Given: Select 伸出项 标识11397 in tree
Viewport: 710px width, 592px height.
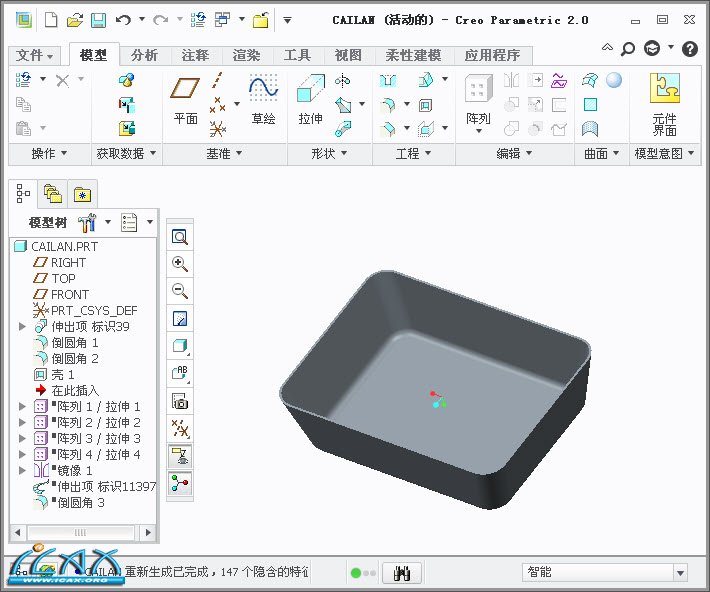Looking at the screenshot, I should [95, 486].
